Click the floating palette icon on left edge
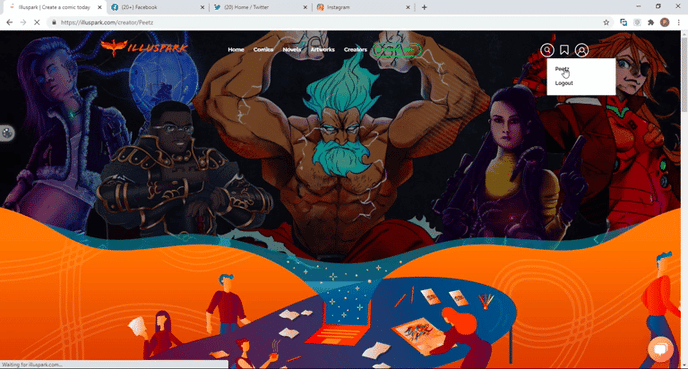Image resolution: width=688 pixels, height=369 pixels. (7, 133)
